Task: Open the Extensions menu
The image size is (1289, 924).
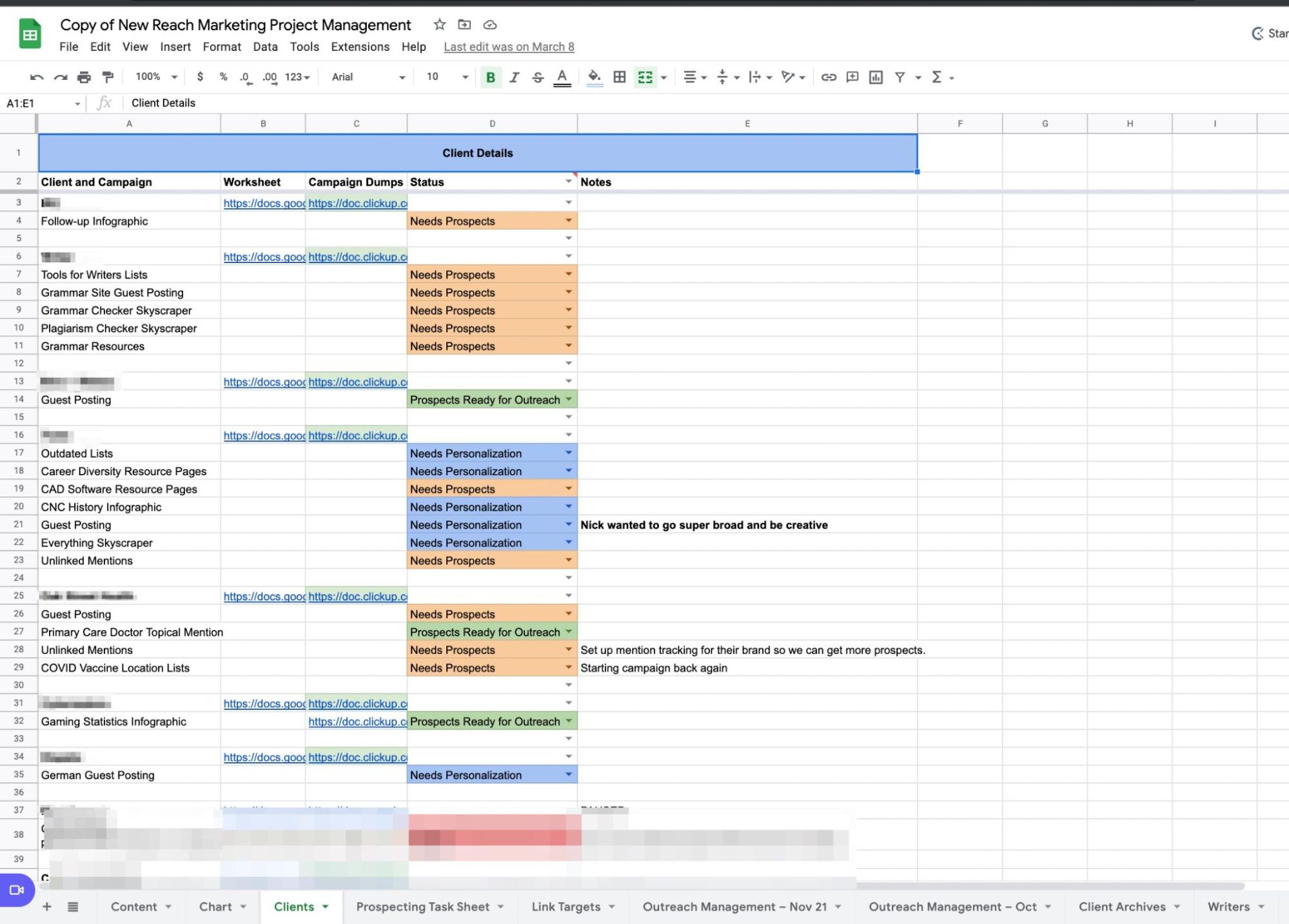Action: [x=360, y=46]
